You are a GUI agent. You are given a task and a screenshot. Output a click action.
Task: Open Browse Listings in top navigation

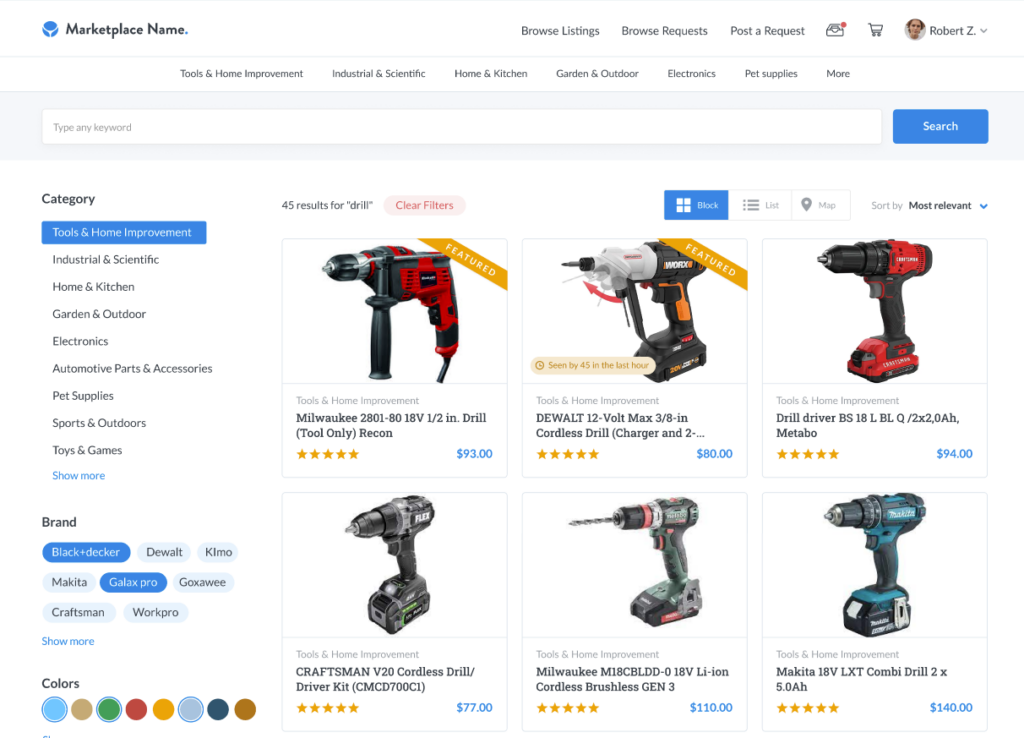coord(560,31)
